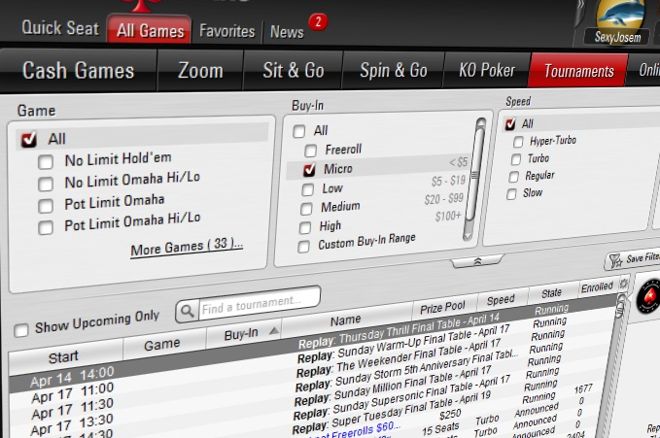
Task: Sort by Prize Pool column
Action: (x=443, y=308)
